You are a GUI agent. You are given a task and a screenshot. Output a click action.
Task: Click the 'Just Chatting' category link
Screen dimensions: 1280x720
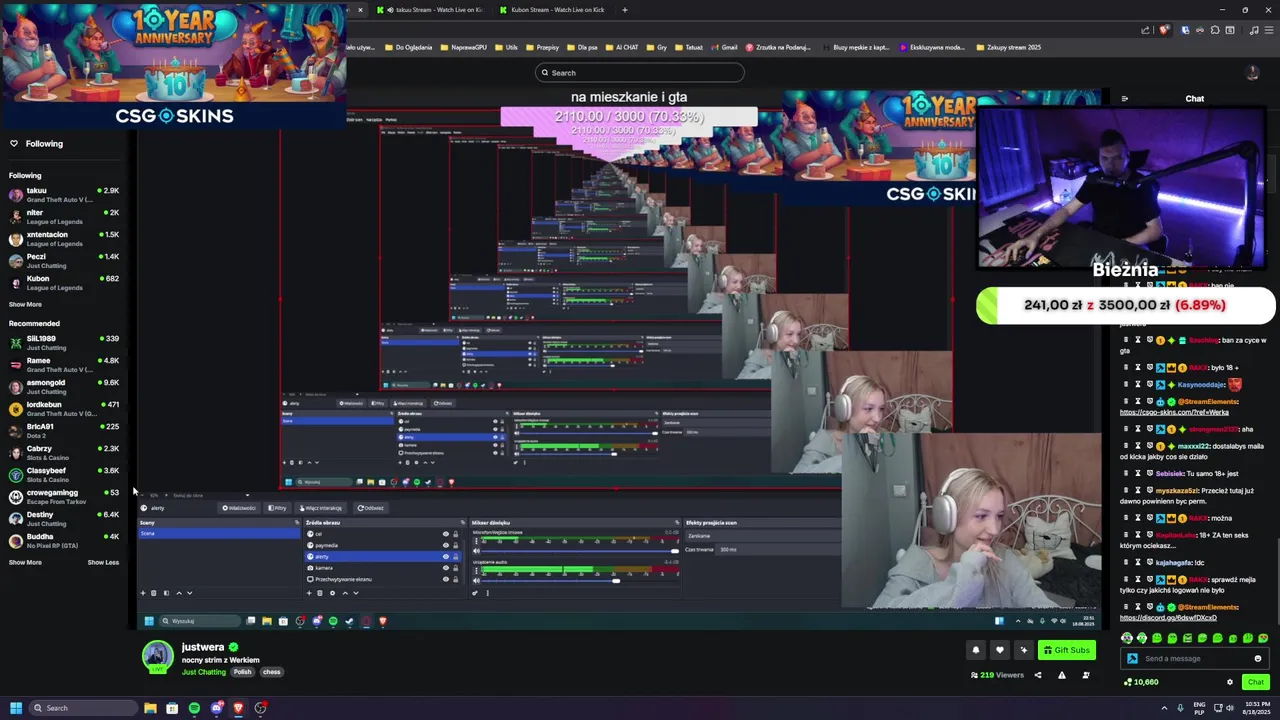(204, 672)
